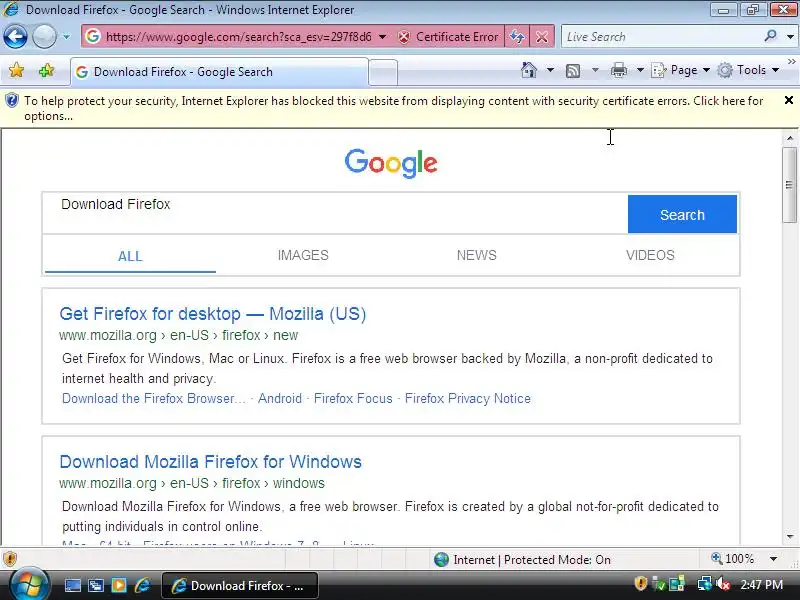
Task: Open the Tools menu
Action: click(x=748, y=70)
